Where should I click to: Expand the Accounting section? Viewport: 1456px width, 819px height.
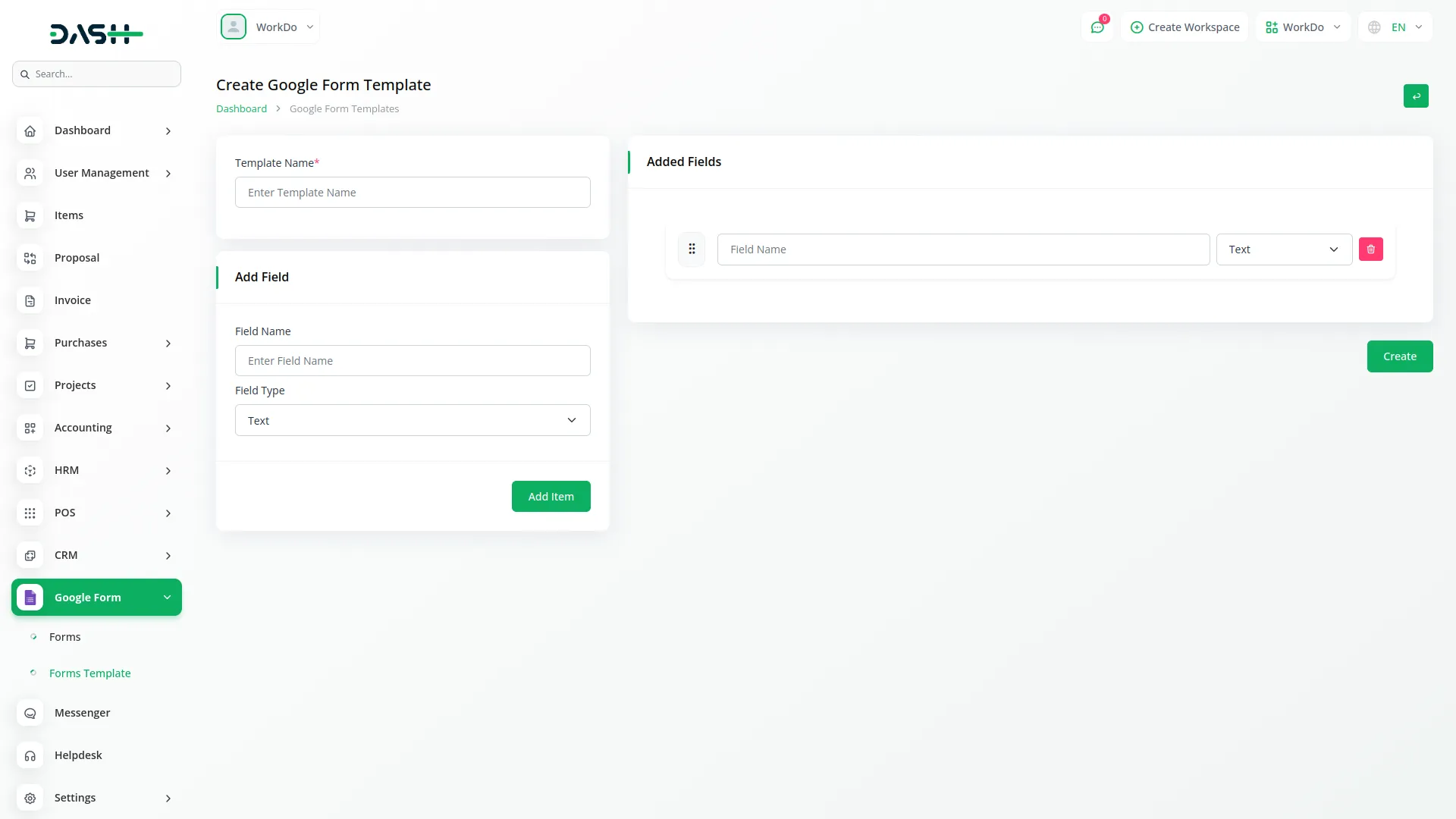tap(168, 428)
